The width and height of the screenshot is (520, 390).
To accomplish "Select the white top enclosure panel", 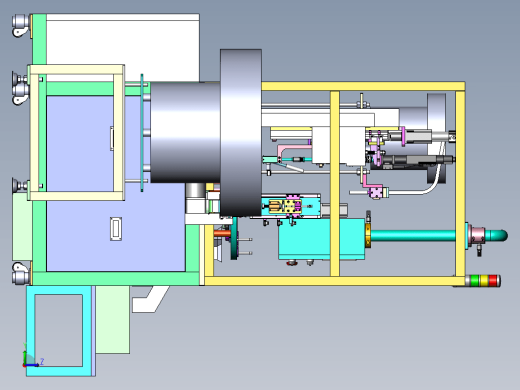I will click(123, 47).
